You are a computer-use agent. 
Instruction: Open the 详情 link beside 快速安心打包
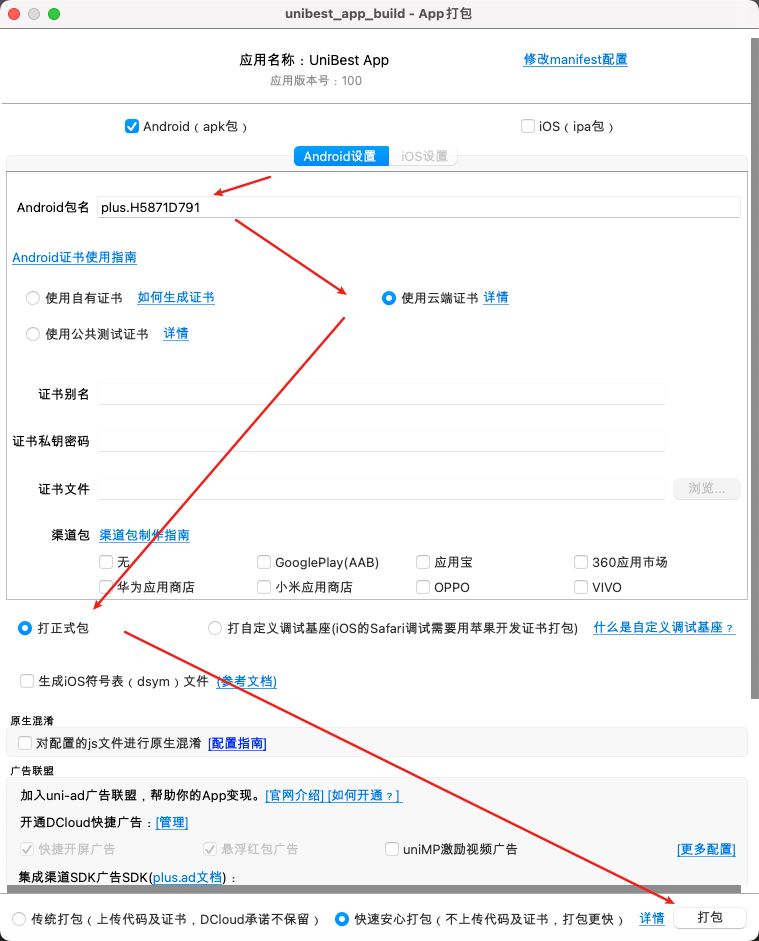(652, 918)
